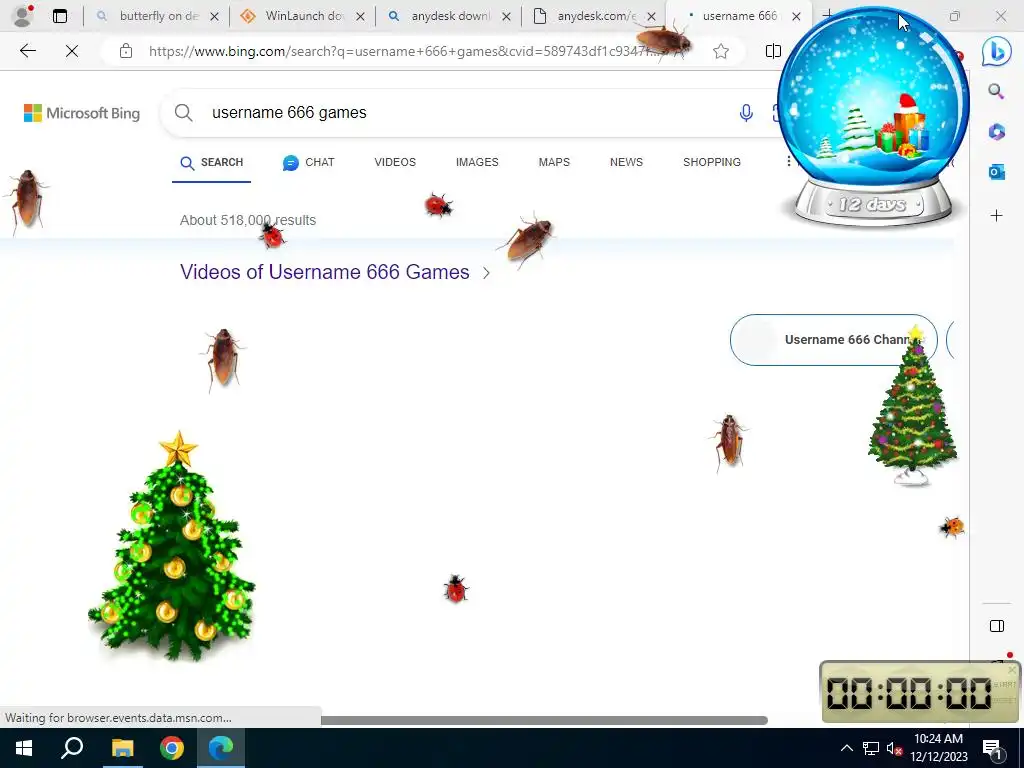The image size is (1024, 768).
Task: Open 'Videos of Username 666 Games' heading
Action: [x=325, y=272]
